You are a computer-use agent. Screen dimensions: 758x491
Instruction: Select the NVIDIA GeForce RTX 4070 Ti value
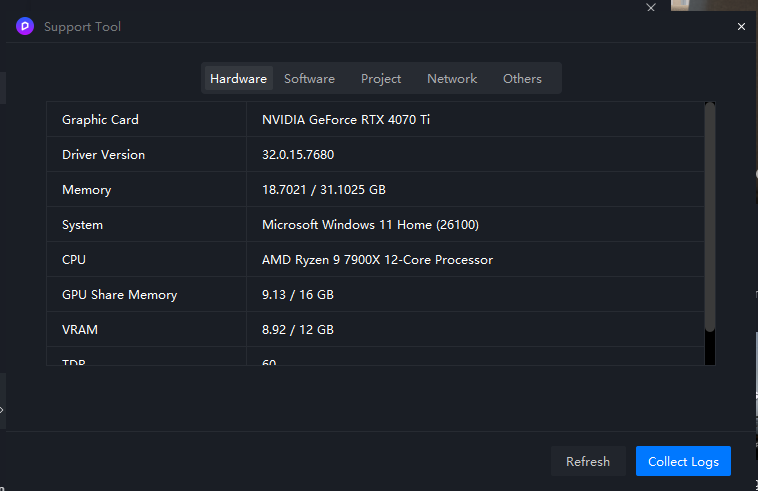pyautogui.click(x=346, y=119)
